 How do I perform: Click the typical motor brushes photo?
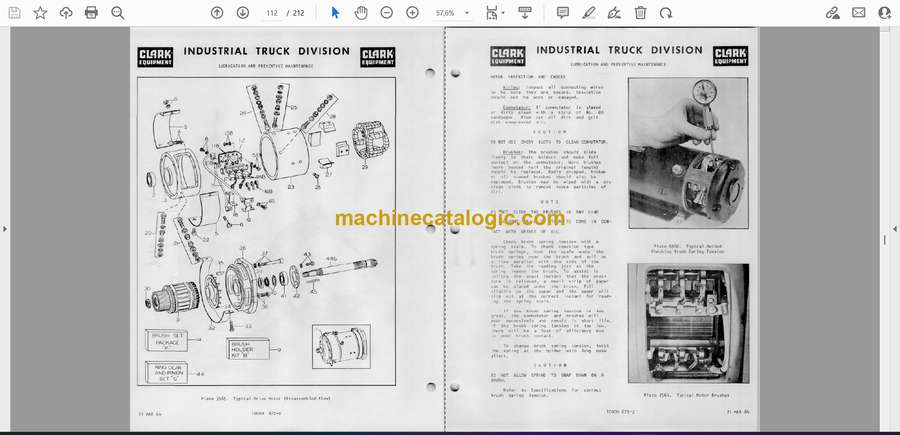click(688, 323)
